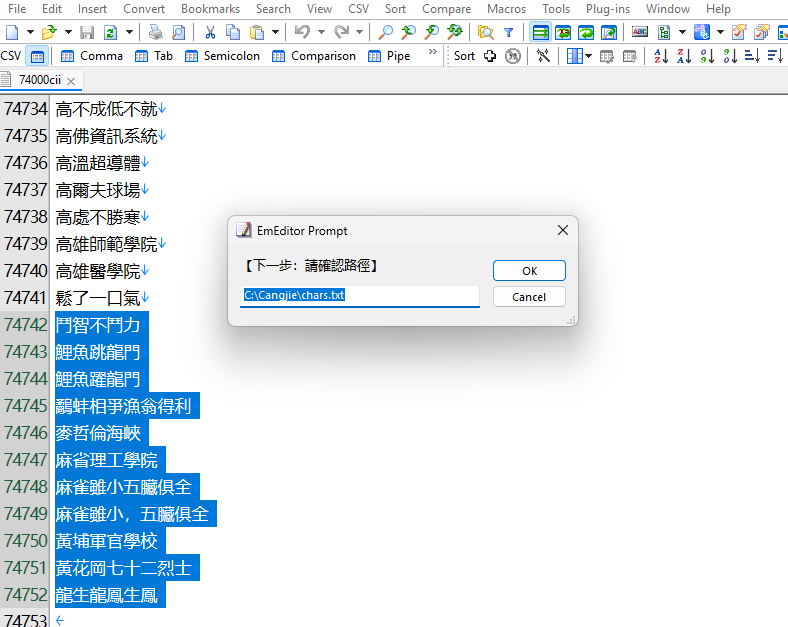Click the Open file folder icon
The image size is (788, 627).
click(49, 33)
